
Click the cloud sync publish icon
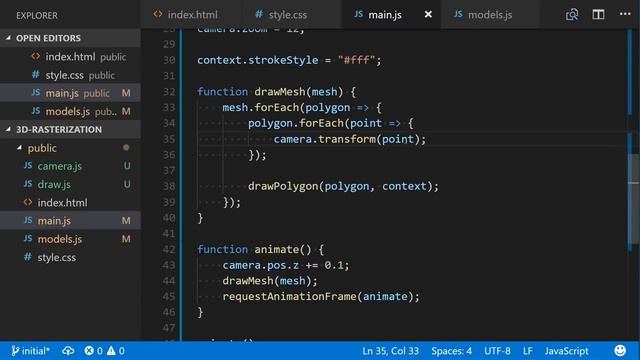pyautogui.click(x=68, y=351)
